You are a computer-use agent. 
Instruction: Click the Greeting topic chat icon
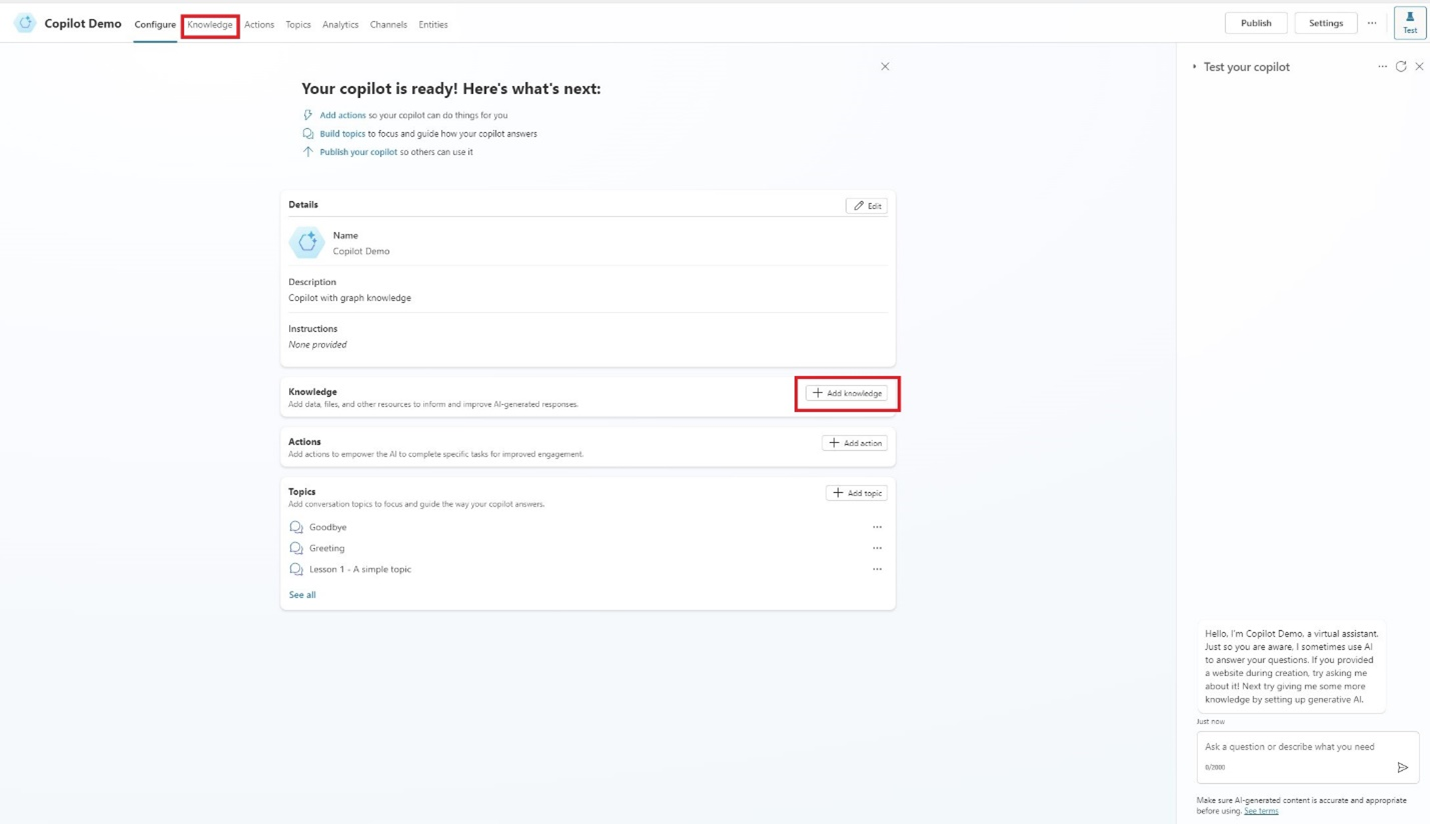point(296,548)
